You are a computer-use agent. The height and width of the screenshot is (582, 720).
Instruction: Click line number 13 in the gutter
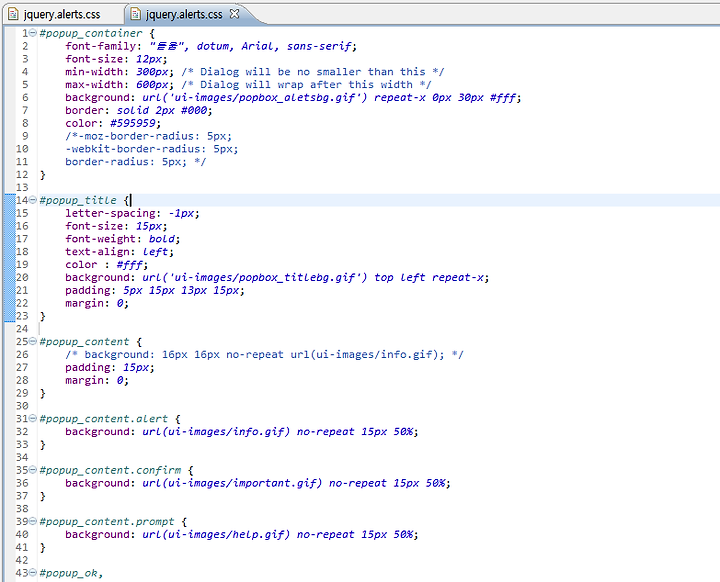22,188
